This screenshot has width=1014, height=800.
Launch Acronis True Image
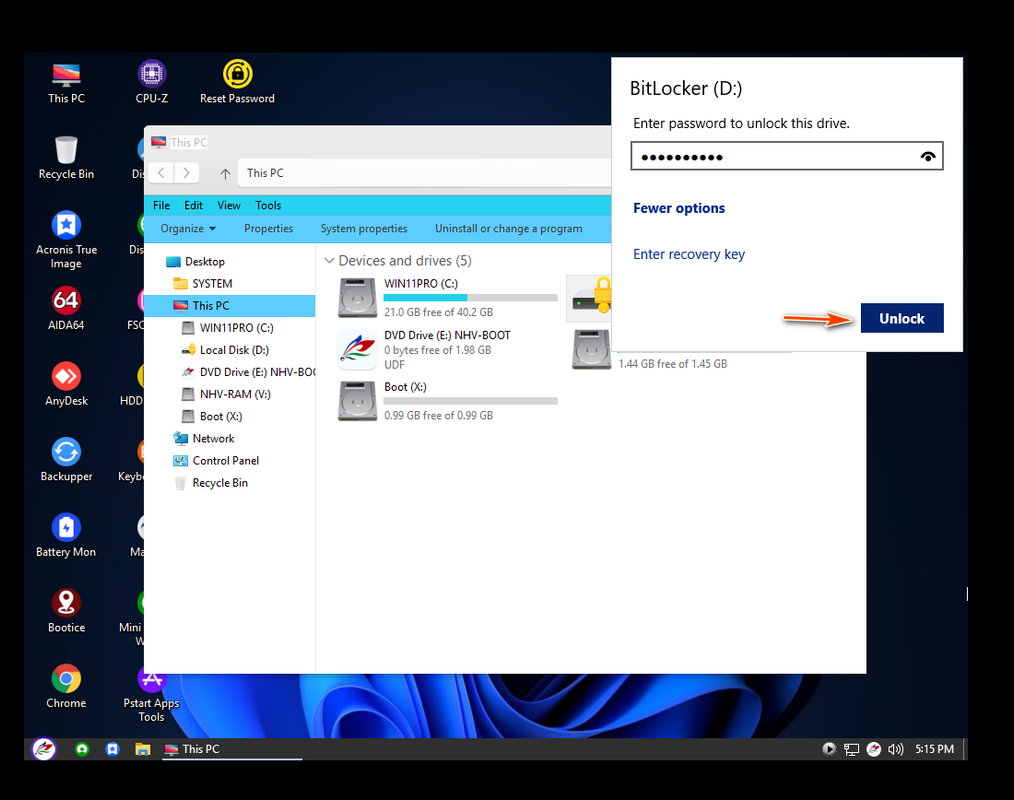click(66, 239)
